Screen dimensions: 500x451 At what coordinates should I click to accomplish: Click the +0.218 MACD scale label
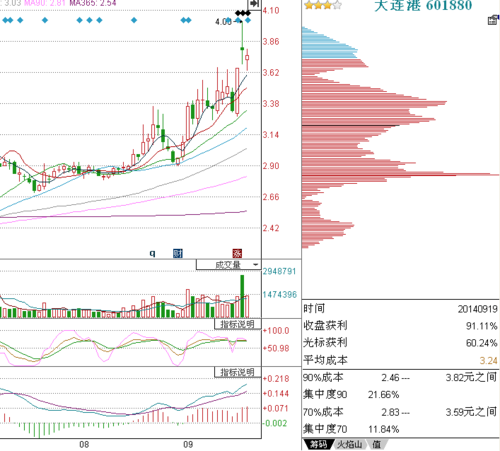[x=276, y=379]
